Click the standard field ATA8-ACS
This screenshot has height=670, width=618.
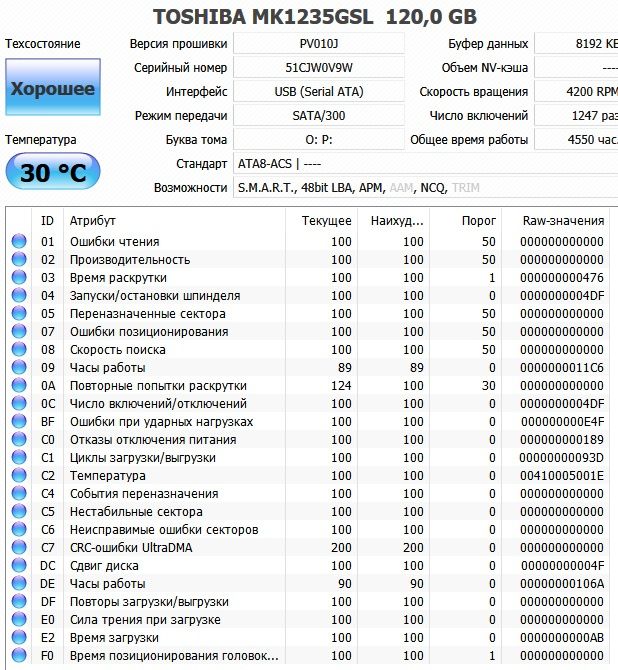[x=426, y=164]
